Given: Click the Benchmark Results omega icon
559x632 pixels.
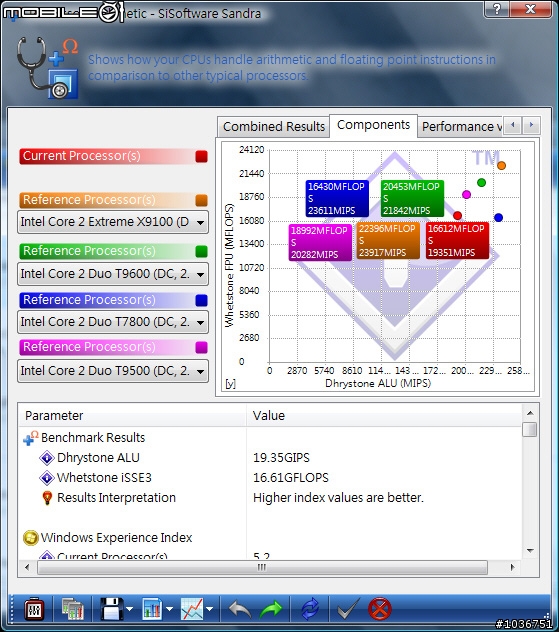Looking at the screenshot, I should tap(31, 438).
